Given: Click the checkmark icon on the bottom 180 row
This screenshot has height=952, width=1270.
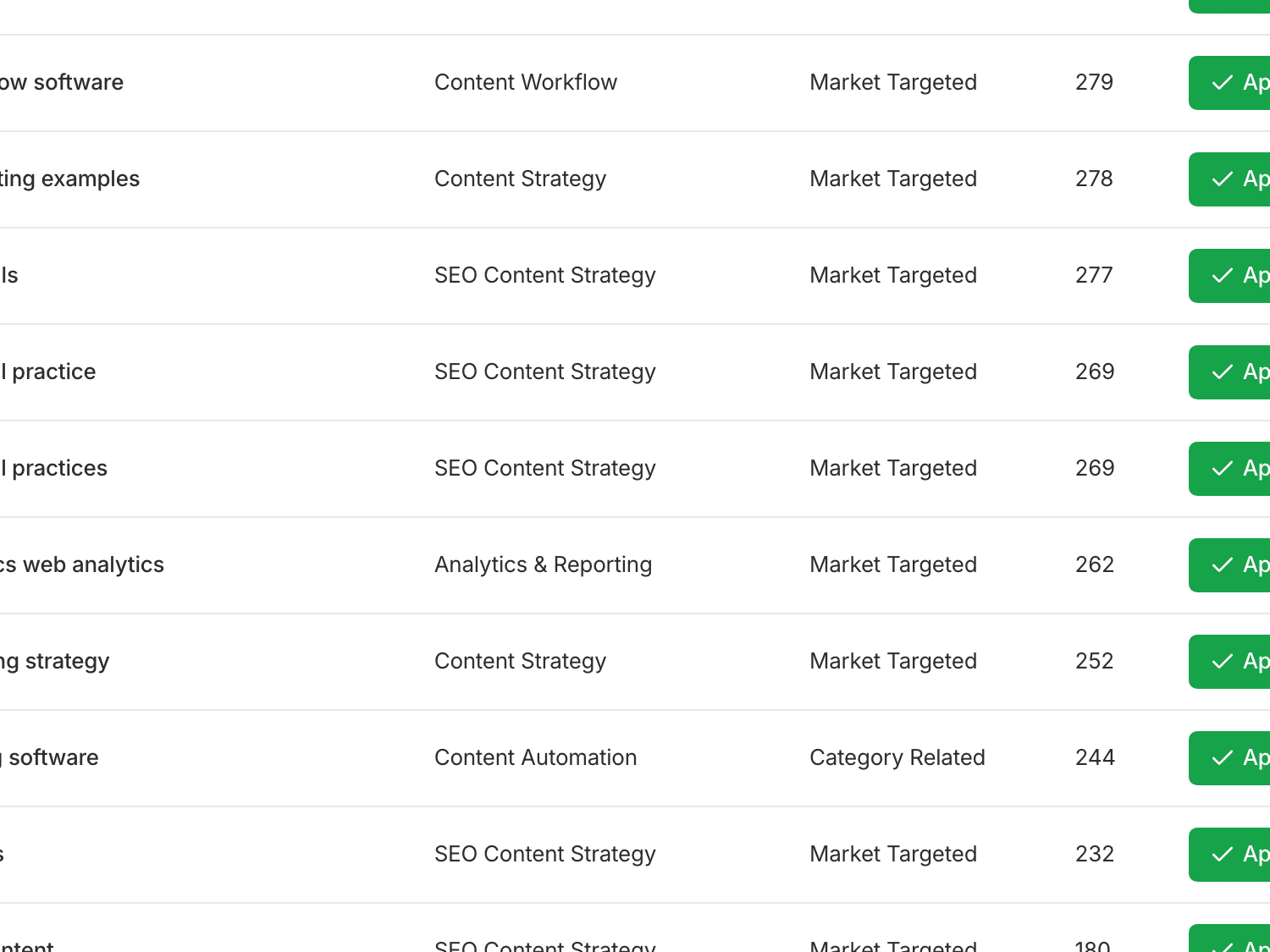Looking at the screenshot, I should (x=1222, y=946).
